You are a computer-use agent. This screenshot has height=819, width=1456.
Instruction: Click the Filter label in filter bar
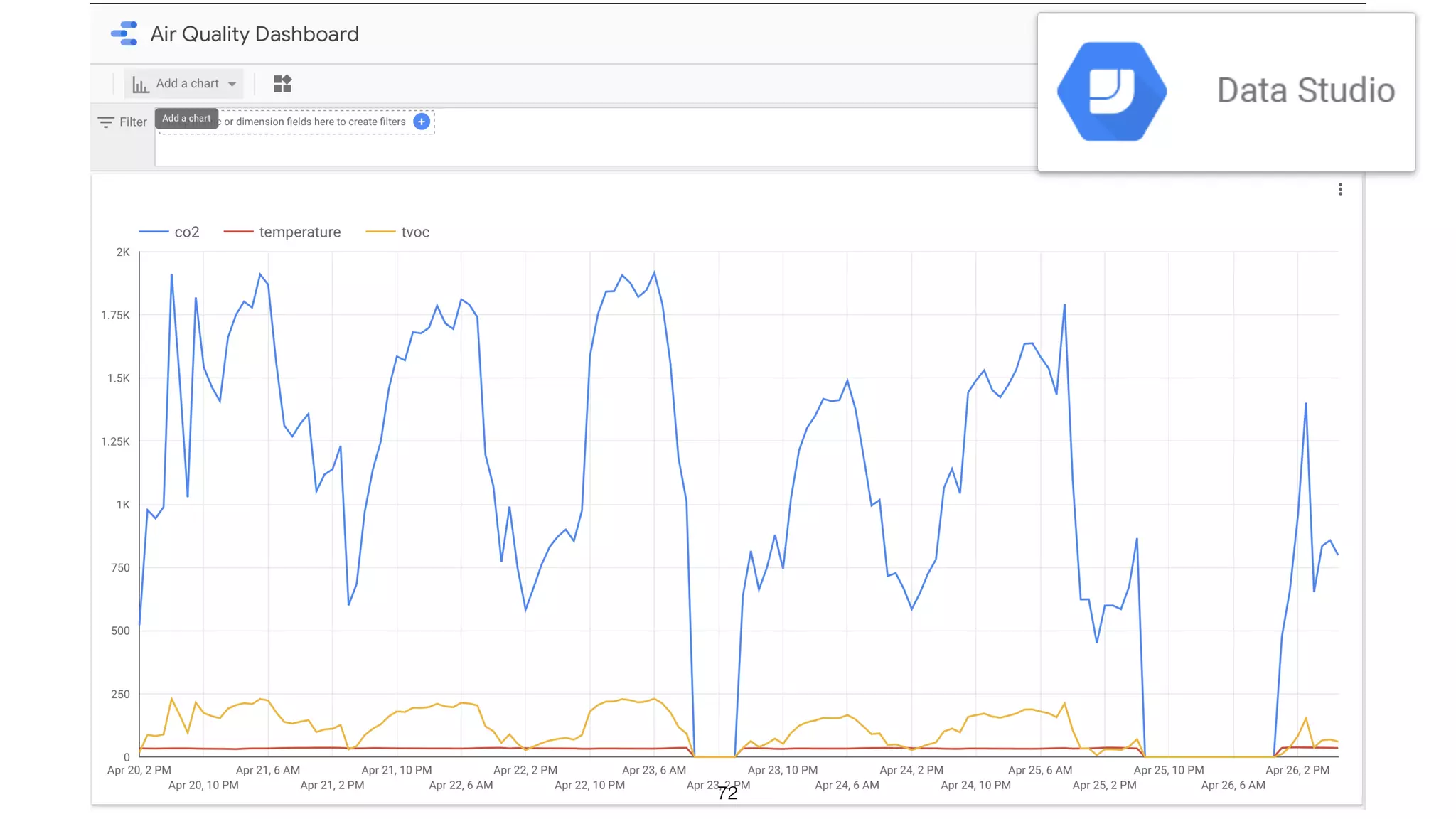tap(133, 122)
